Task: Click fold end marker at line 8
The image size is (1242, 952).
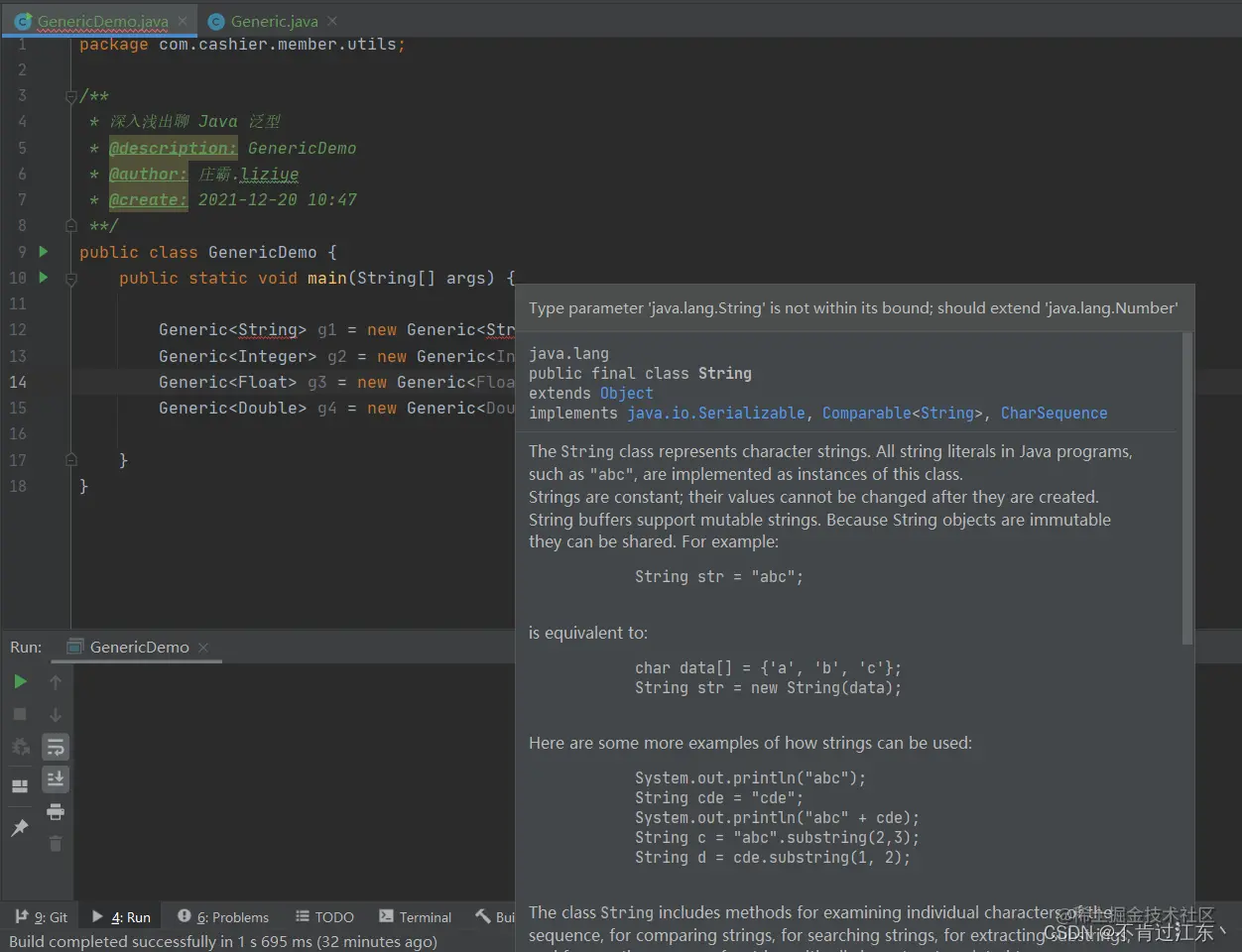Action: (x=70, y=225)
